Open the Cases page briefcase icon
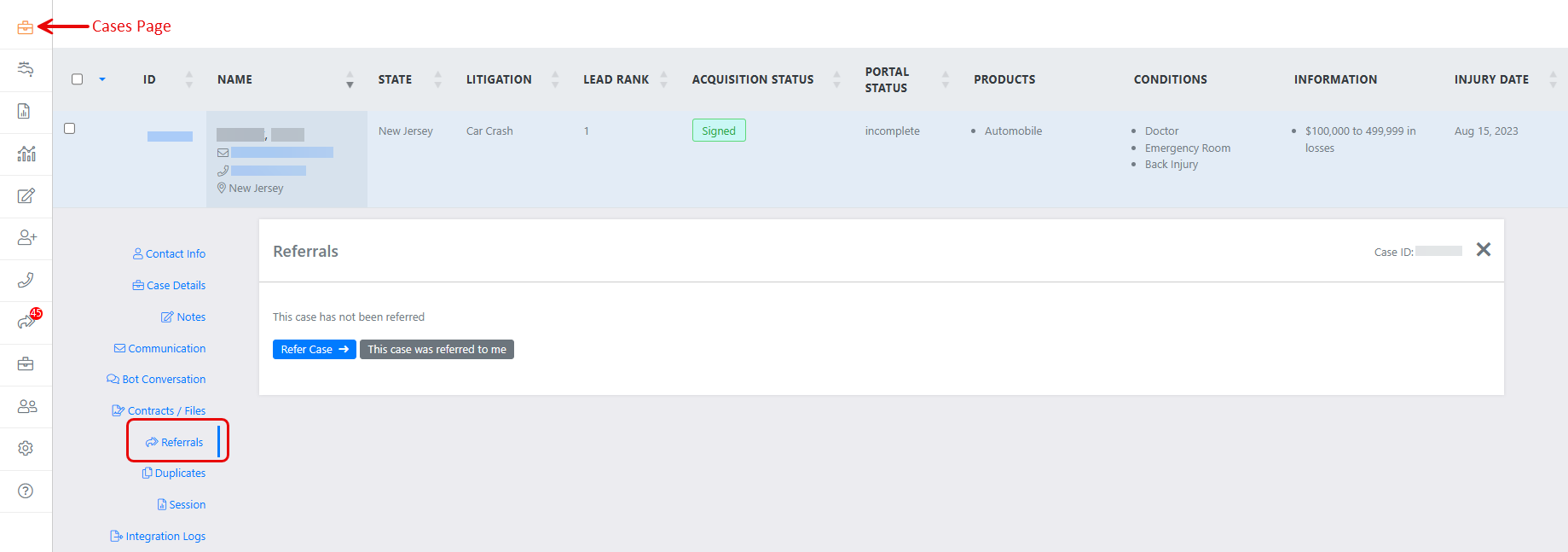Image resolution: width=1568 pixels, height=552 pixels. pos(26,27)
